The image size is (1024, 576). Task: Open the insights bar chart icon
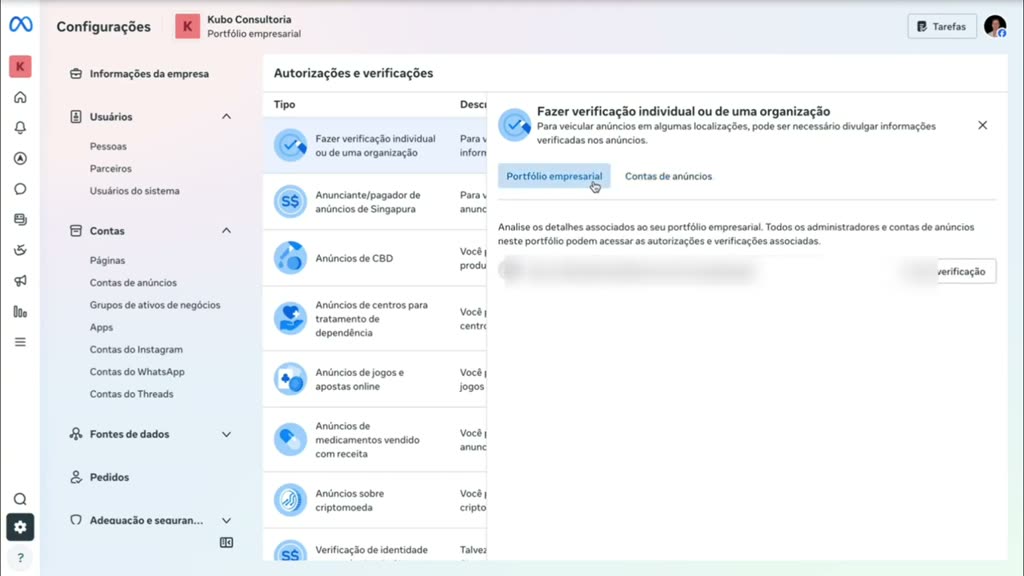pos(20,312)
